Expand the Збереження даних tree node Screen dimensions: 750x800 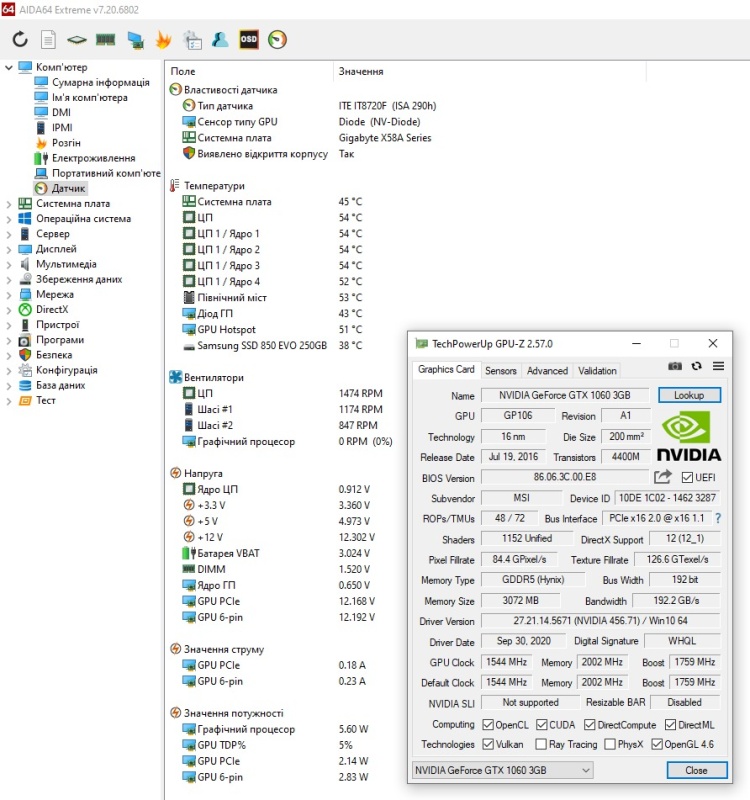[x=8, y=280]
